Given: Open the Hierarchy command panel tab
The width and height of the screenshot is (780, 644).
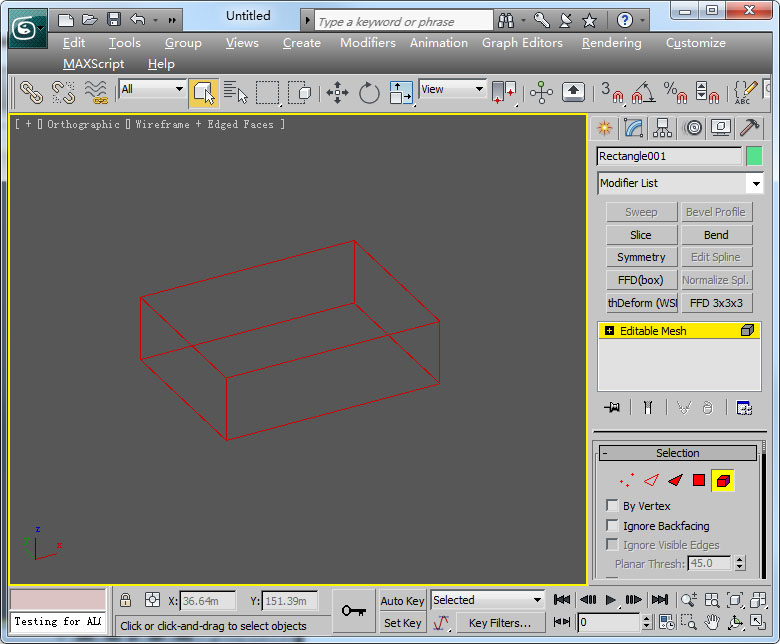Looking at the screenshot, I should [x=662, y=128].
